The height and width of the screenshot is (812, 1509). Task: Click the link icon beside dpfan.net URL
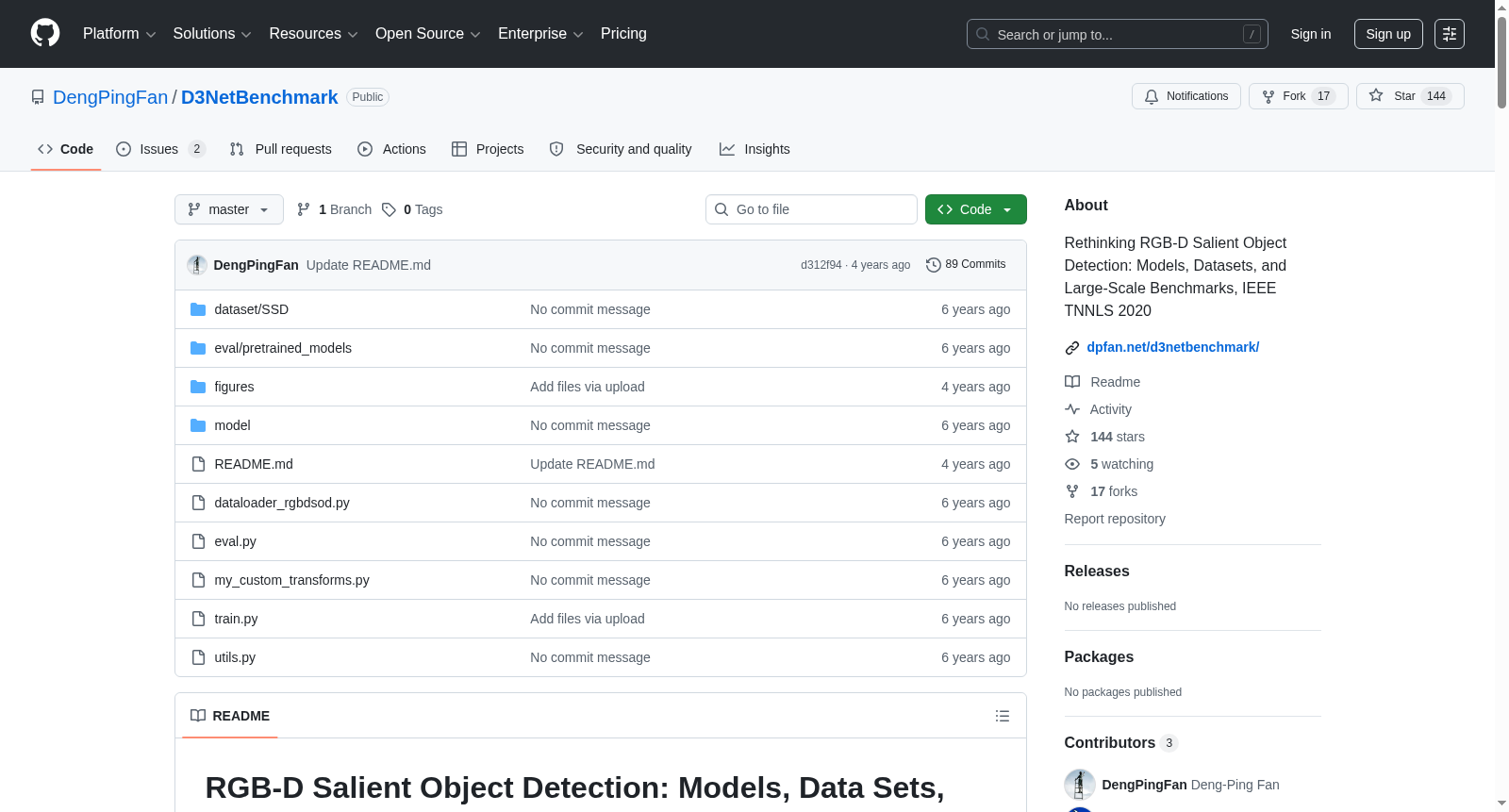coord(1072,348)
